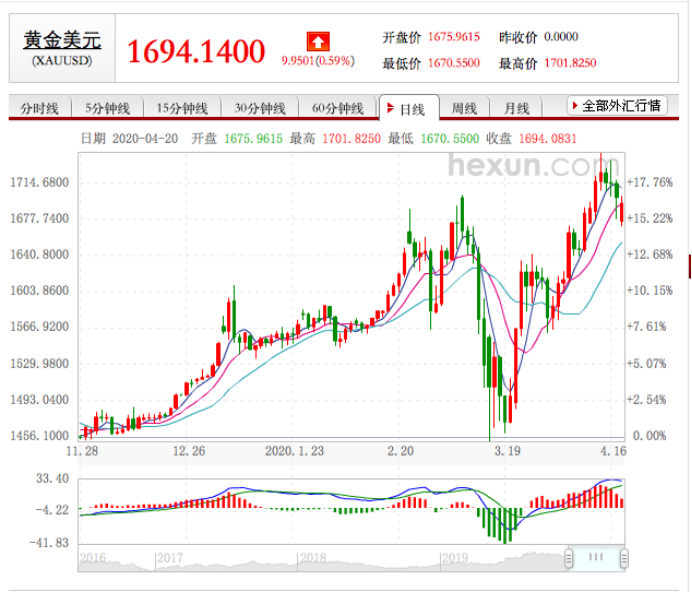Click the 1714.6800 price axis label
The width and height of the screenshot is (692, 593).
[40, 182]
